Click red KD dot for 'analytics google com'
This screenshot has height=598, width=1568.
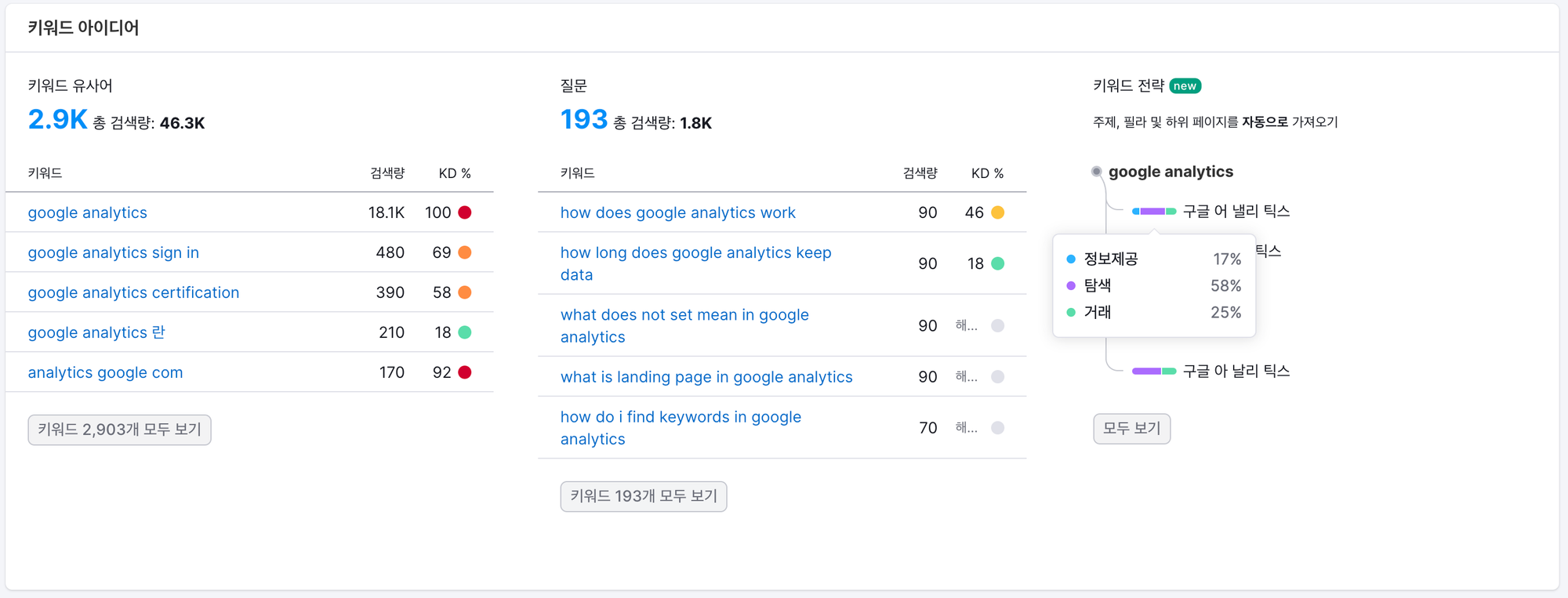465,372
